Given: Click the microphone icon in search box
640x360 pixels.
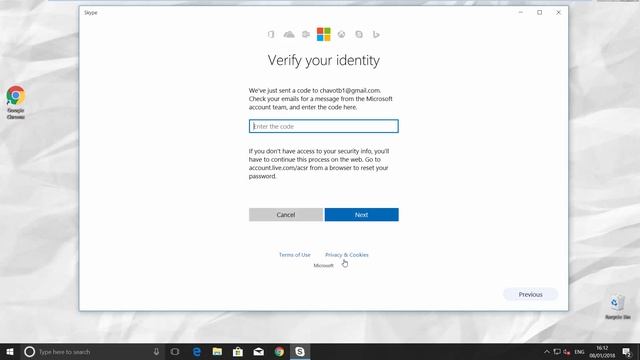Looking at the screenshot, I should pos(156,351).
